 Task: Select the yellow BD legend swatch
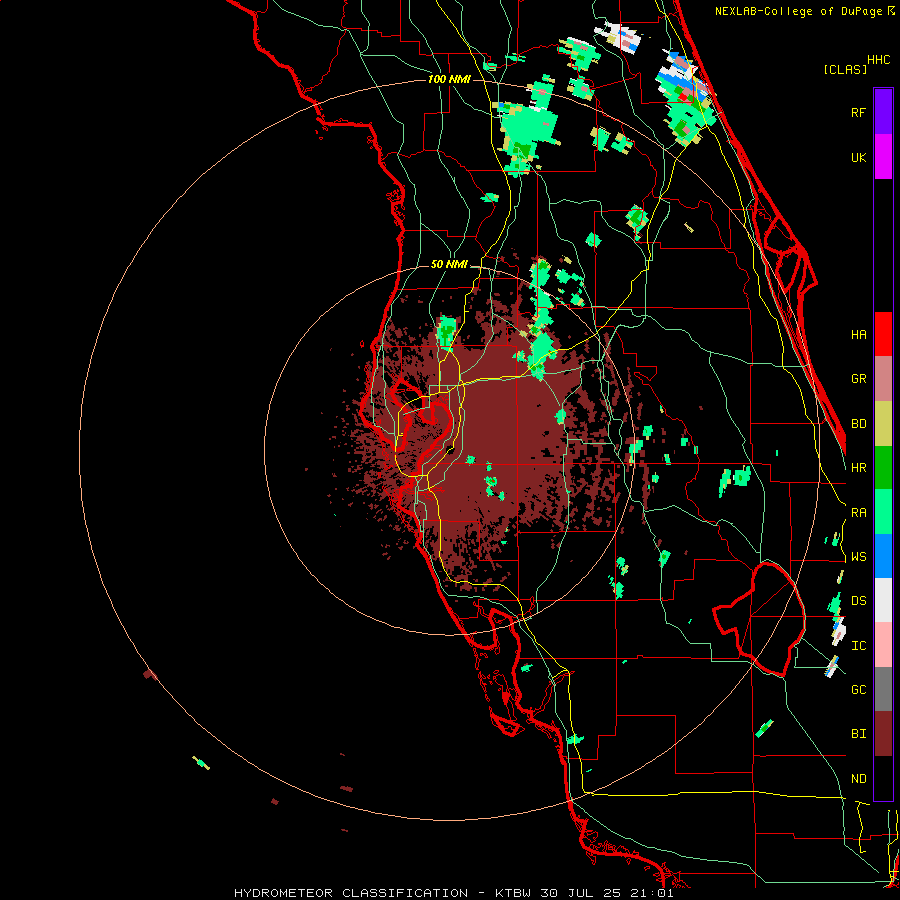[x=883, y=424]
